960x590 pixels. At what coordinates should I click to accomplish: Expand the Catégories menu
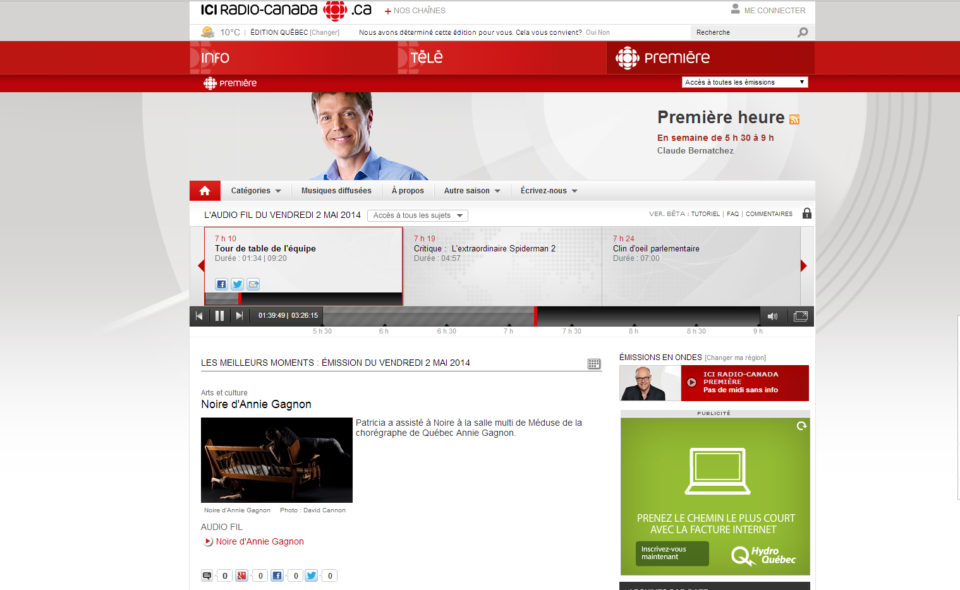pyautogui.click(x=256, y=191)
